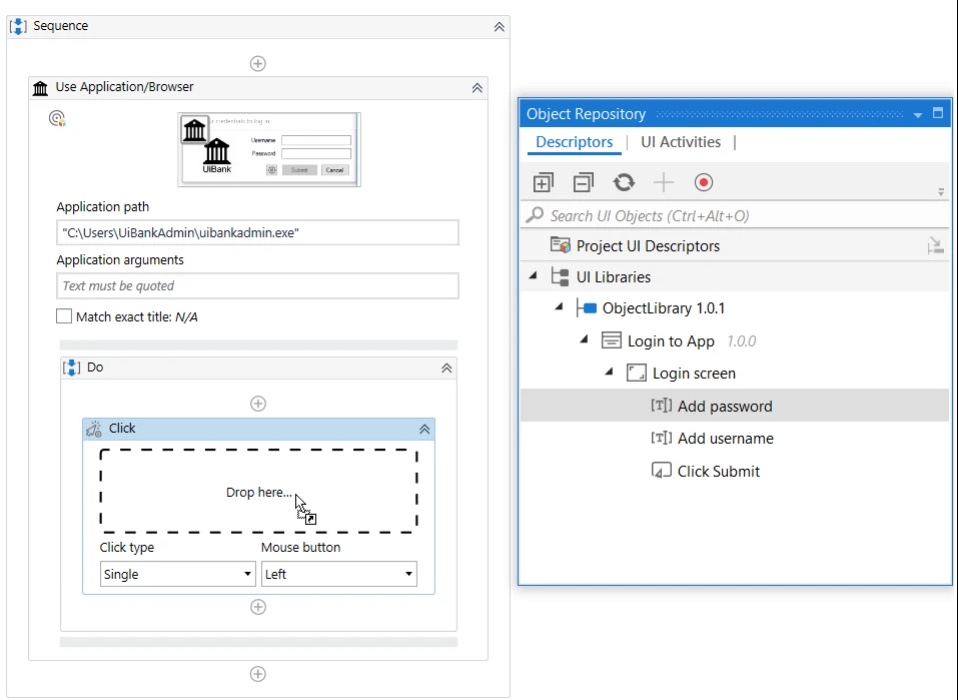Screen dimensions: 958x700
Task: Click the UI Libraries tree icon
Action: pyautogui.click(x=560, y=277)
